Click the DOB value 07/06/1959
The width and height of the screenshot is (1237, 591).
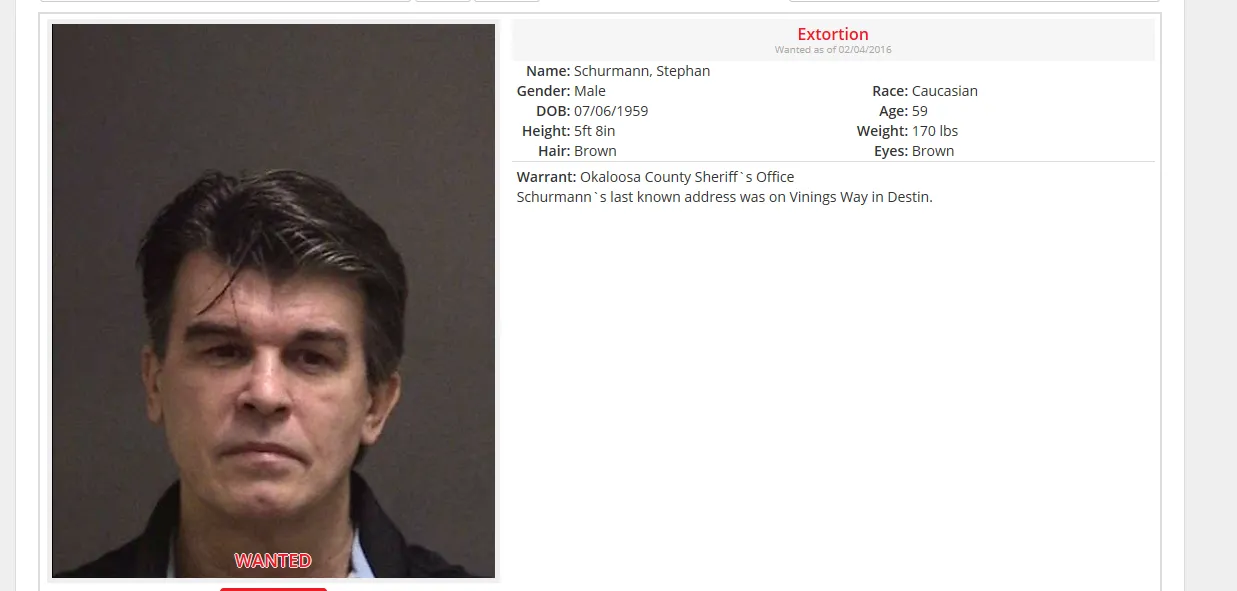611,111
